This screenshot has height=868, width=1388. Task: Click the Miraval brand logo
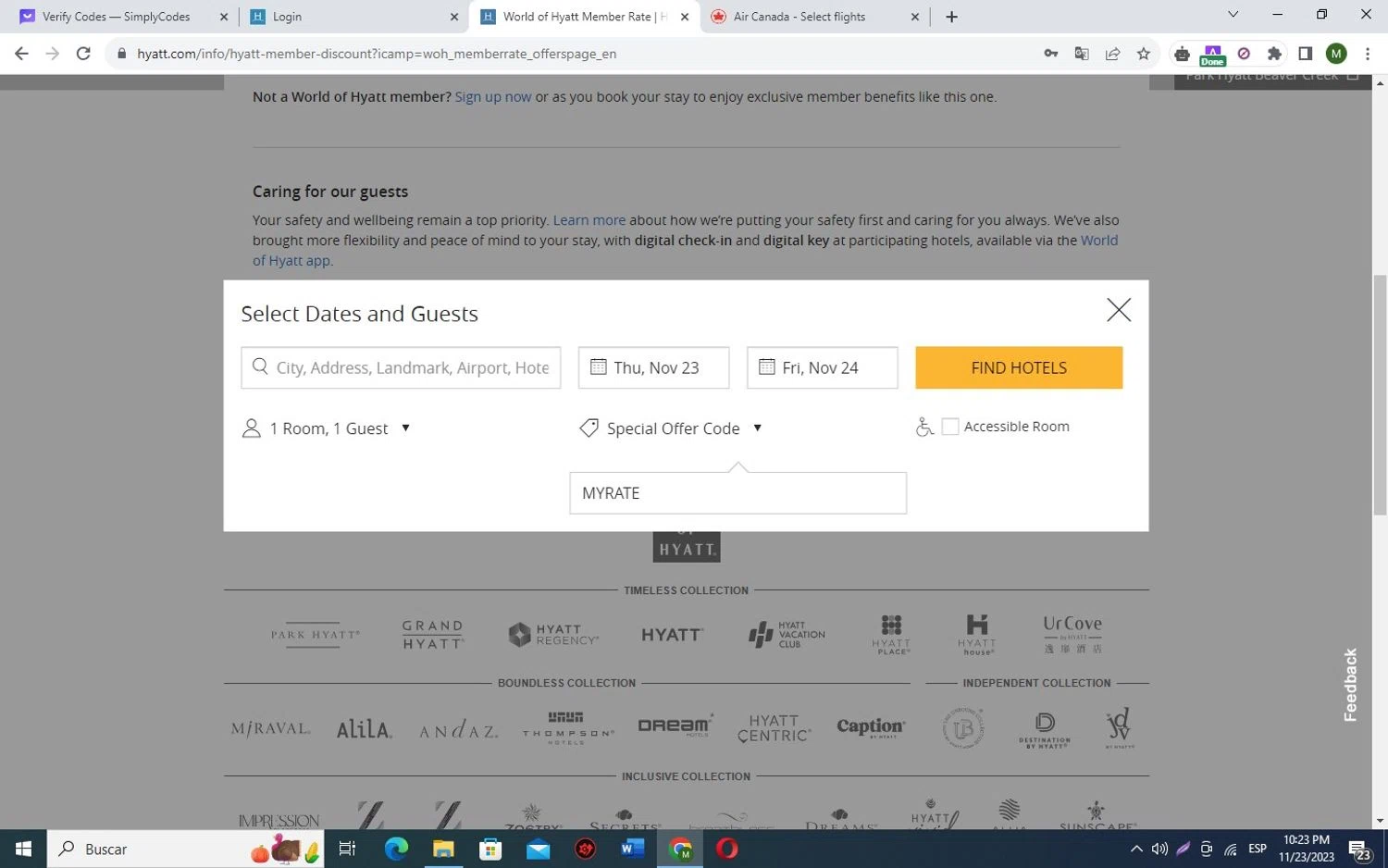click(x=270, y=728)
